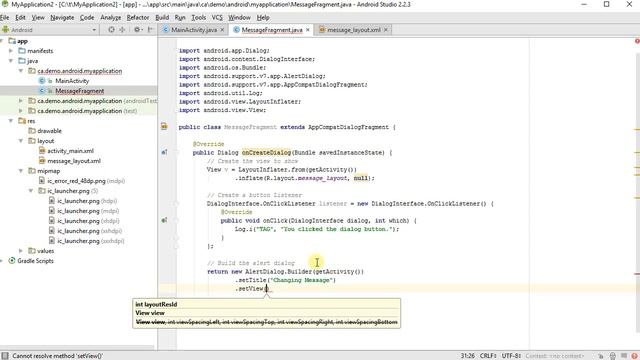Screen dimensions: 640x360
Task: Open the Navigate menu
Action: [62, 18]
